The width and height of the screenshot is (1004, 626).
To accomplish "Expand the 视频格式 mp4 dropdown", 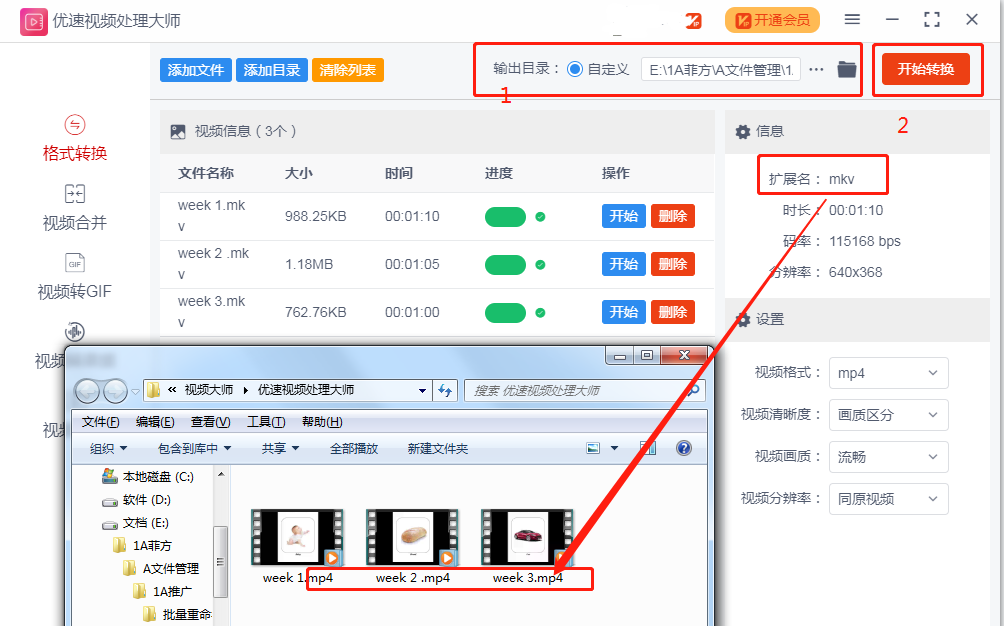I will (x=888, y=373).
